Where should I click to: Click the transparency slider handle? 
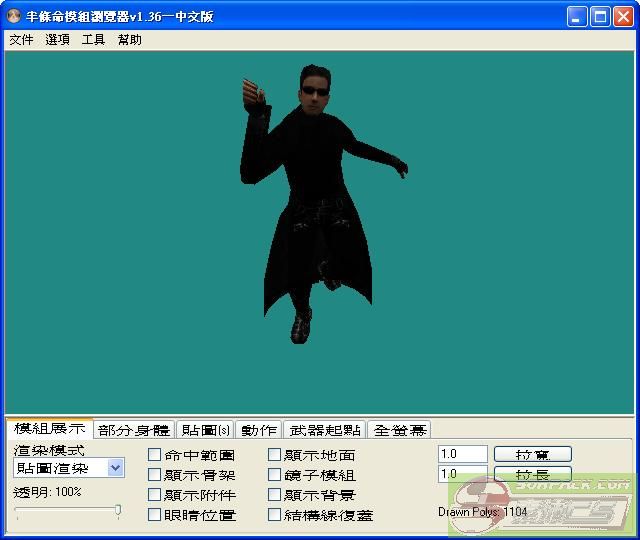coord(118,511)
